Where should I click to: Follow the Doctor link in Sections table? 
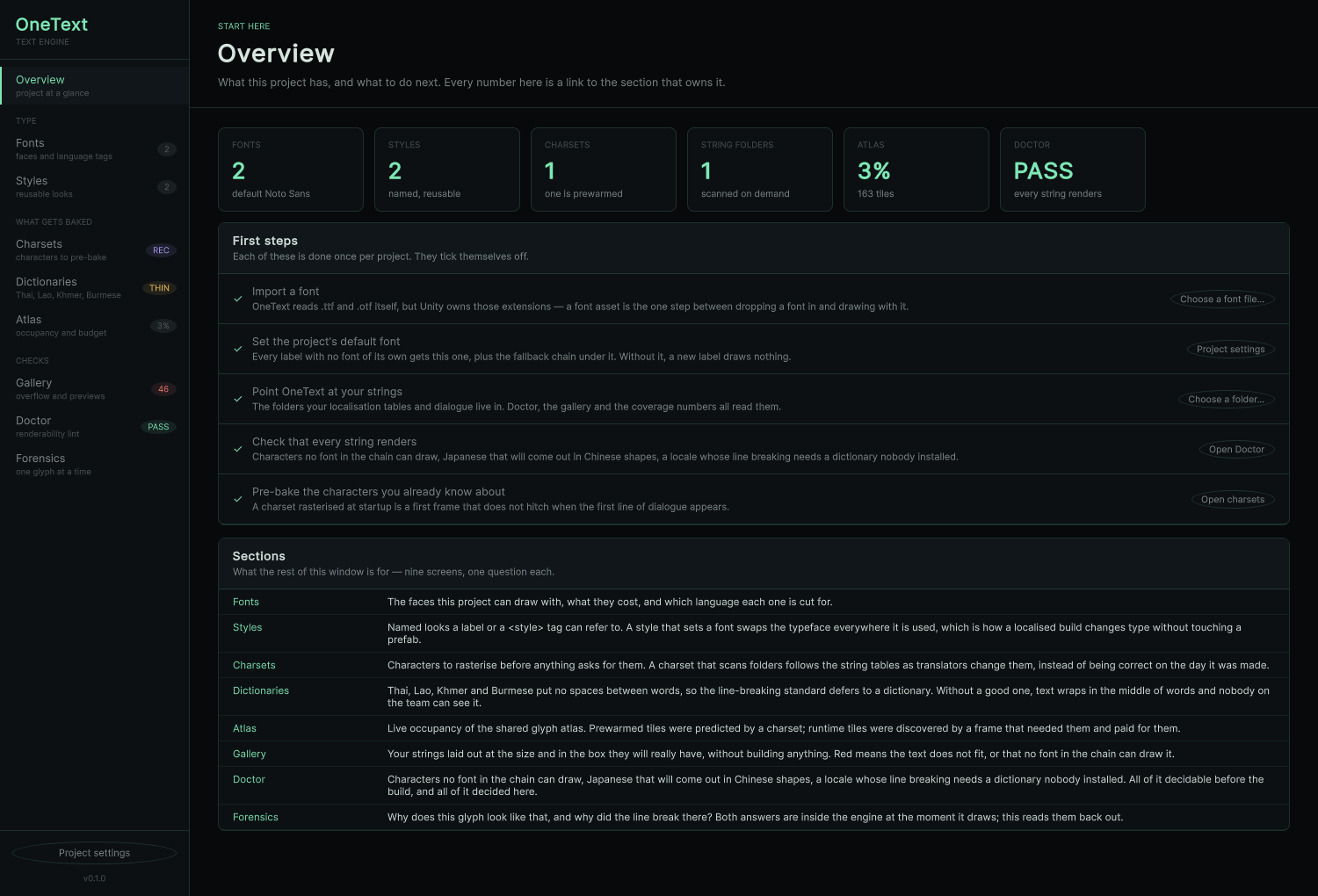click(249, 780)
